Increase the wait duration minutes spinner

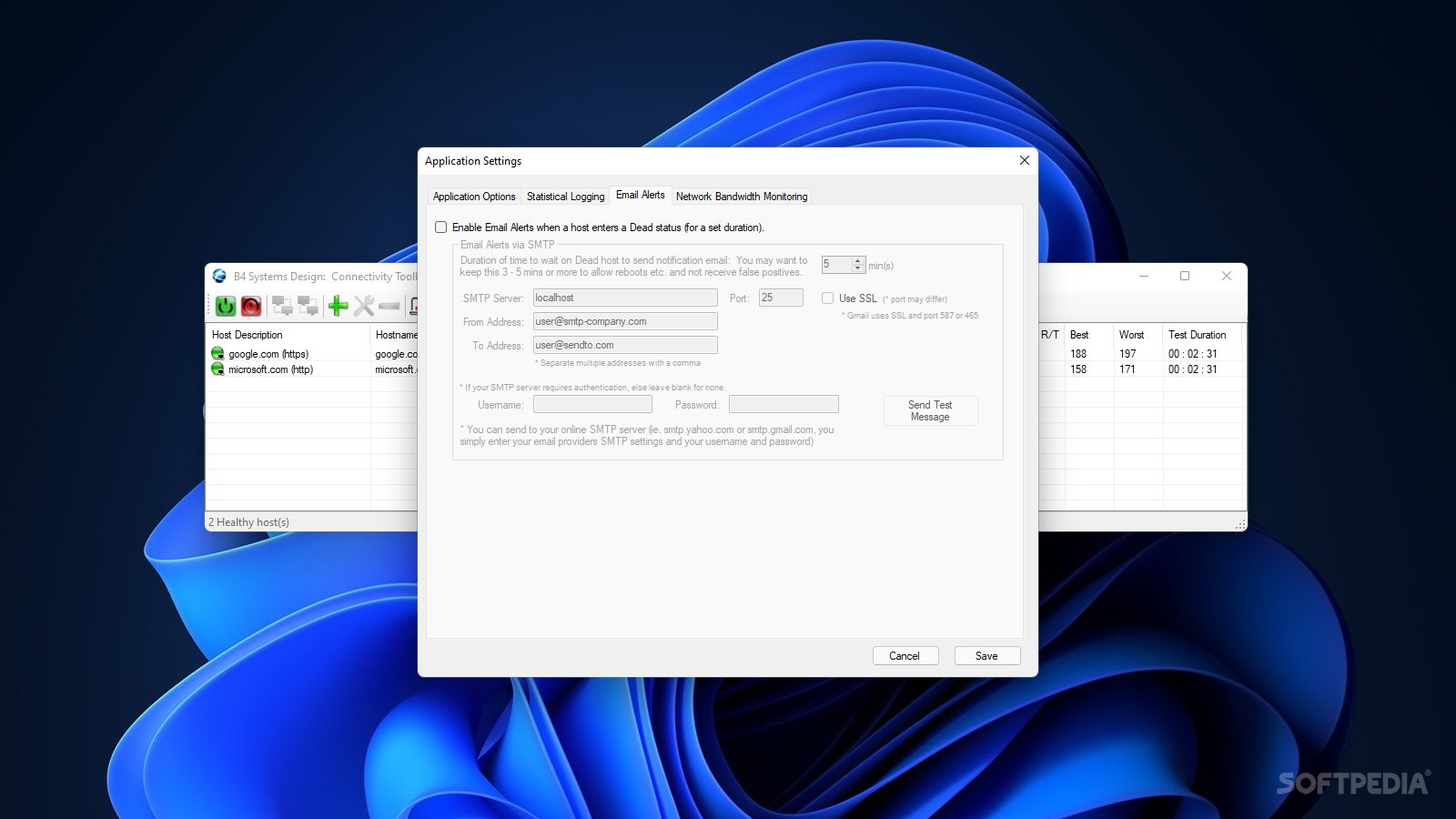click(858, 261)
